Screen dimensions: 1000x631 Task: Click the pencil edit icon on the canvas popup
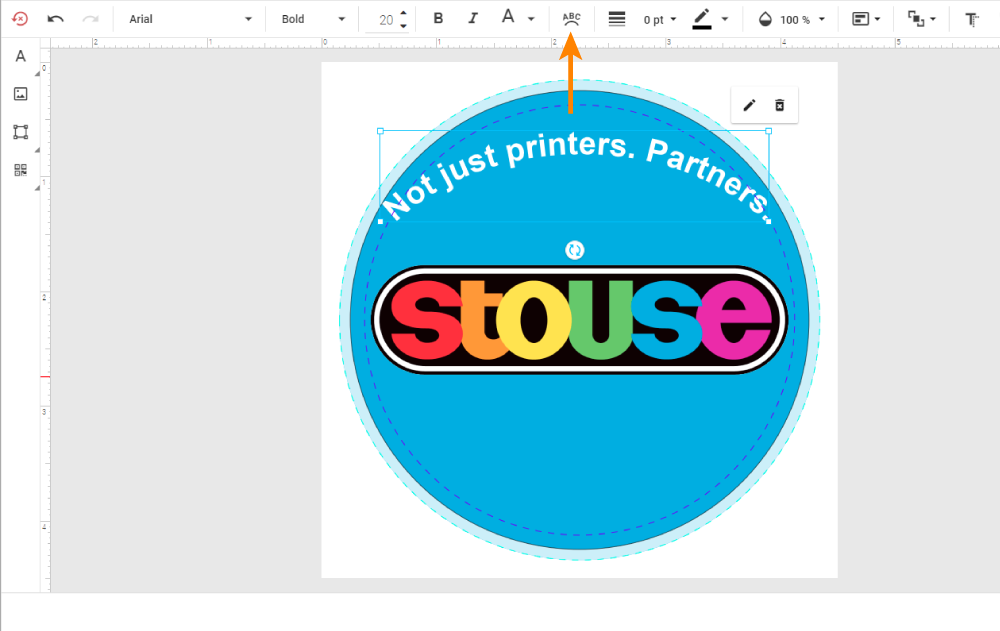(749, 105)
